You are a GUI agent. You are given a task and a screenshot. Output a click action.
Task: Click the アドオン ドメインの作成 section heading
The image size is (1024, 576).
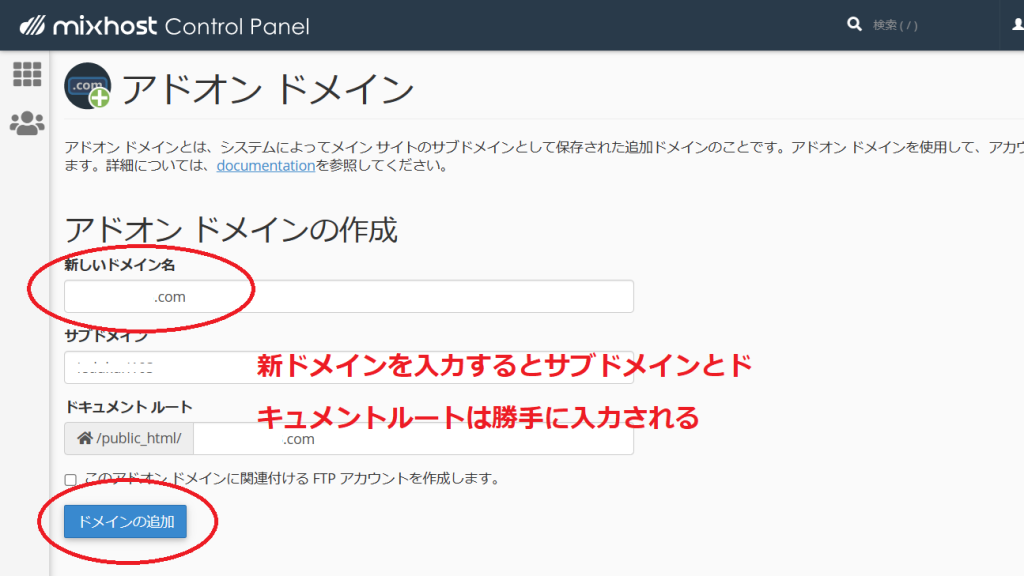231,230
